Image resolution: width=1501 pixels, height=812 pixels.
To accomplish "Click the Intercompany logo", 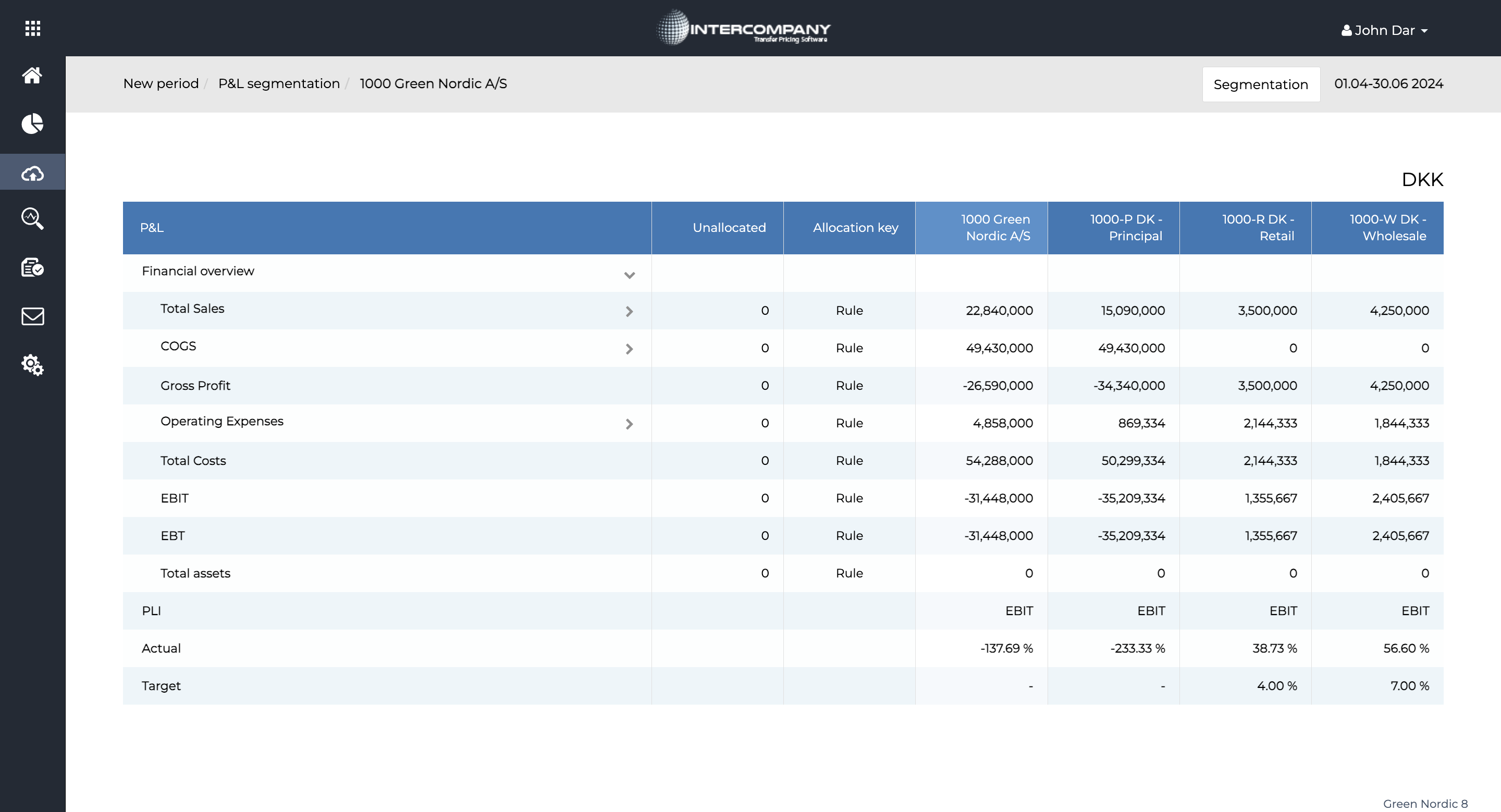I will 744,28.
